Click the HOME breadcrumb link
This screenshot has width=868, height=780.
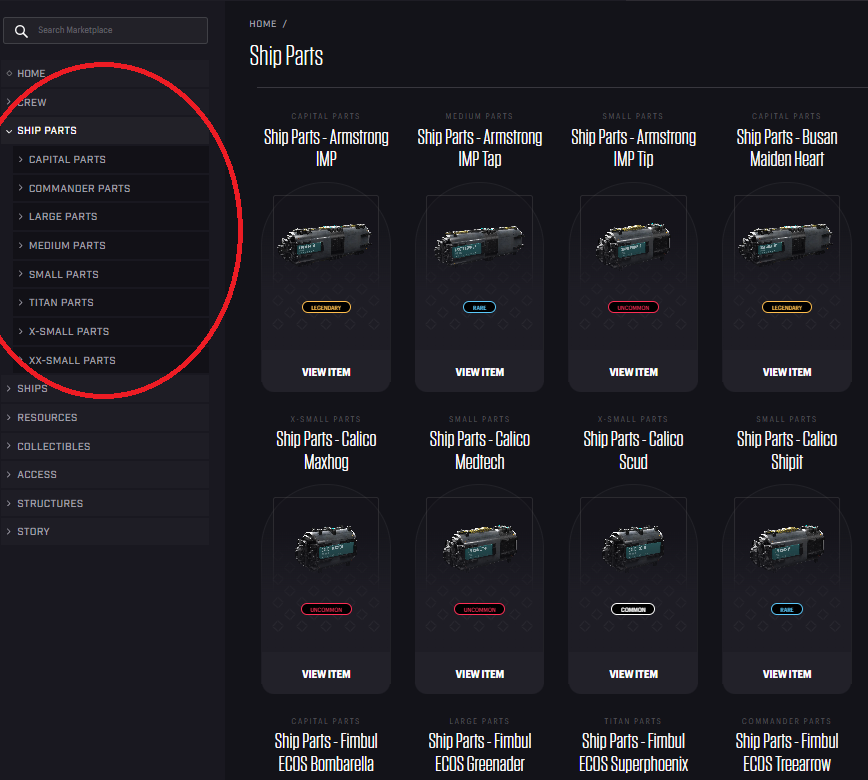(x=262, y=24)
